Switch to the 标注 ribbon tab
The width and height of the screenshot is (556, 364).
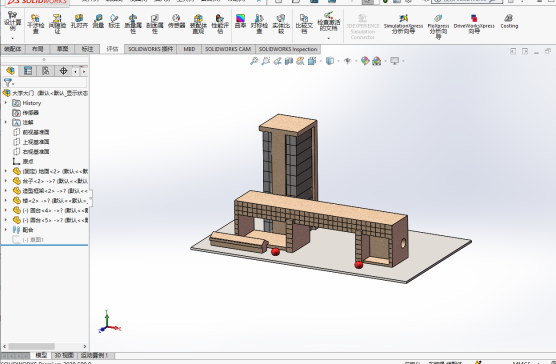click(87, 49)
